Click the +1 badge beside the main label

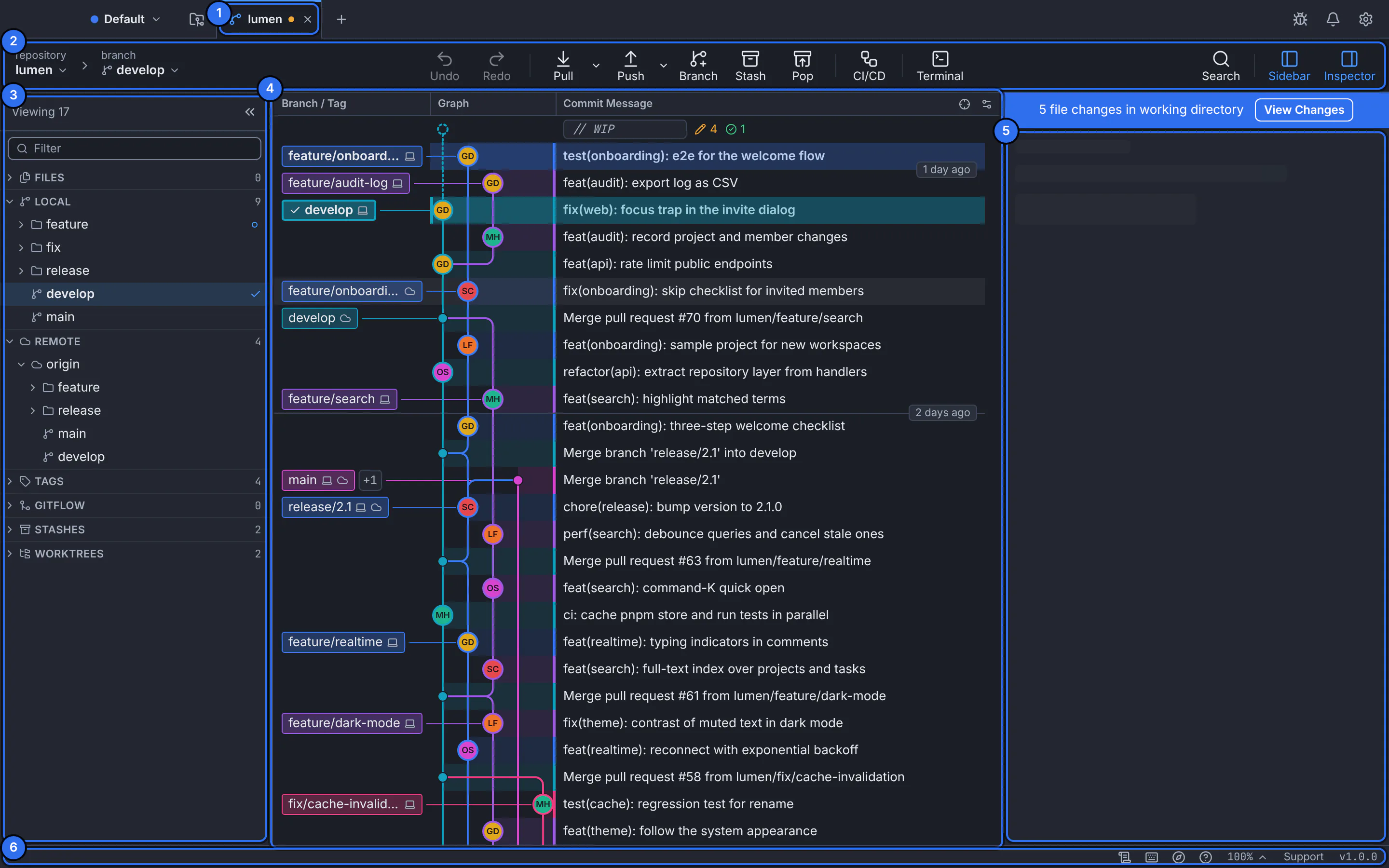pyautogui.click(x=370, y=480)
